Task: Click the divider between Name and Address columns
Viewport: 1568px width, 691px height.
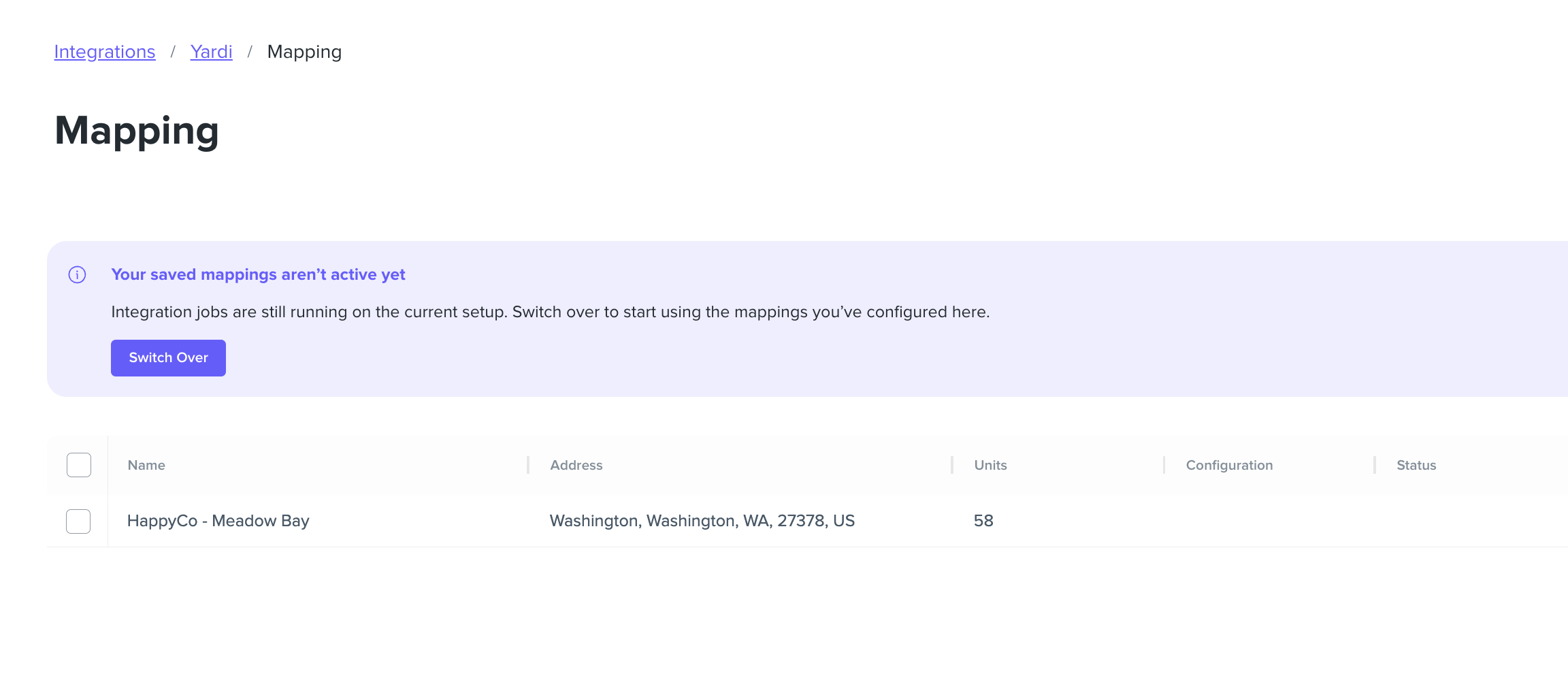Action: point(528,465)
